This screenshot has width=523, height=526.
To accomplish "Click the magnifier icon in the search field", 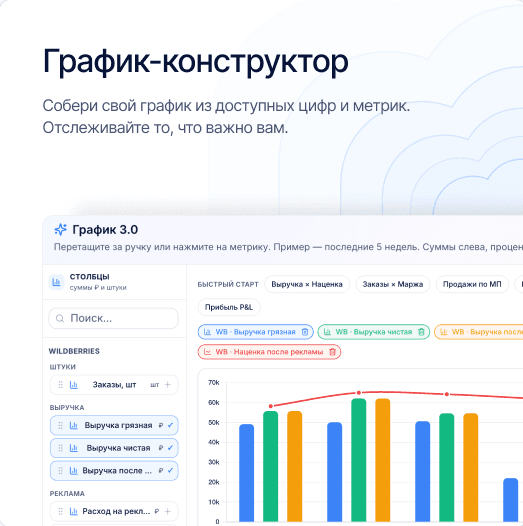I will [x=60, y=318].
